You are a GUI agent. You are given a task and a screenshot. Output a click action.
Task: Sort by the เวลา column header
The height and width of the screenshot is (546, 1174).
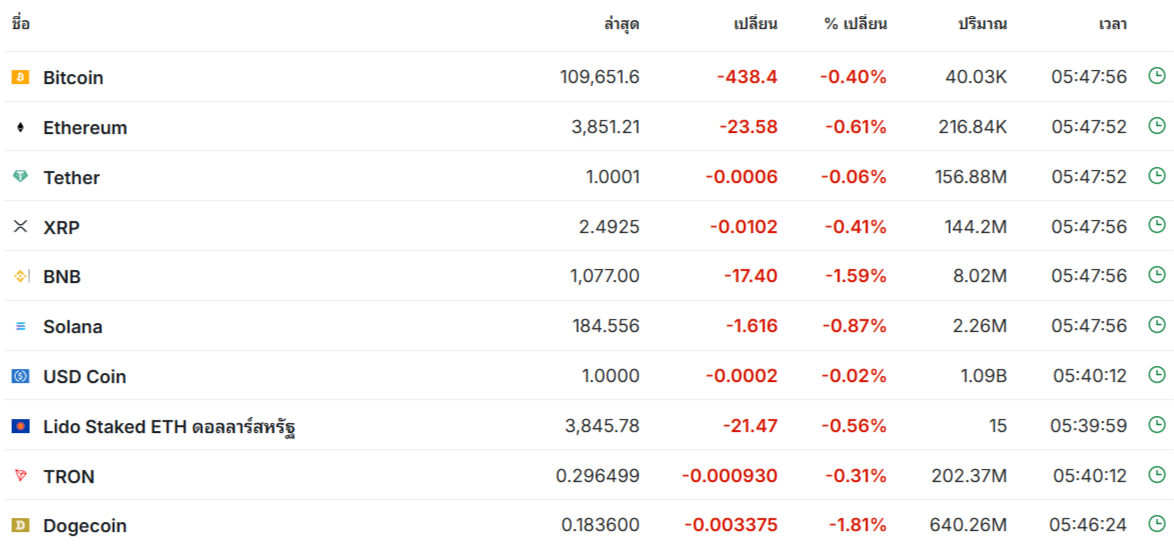click(1112, 24)
